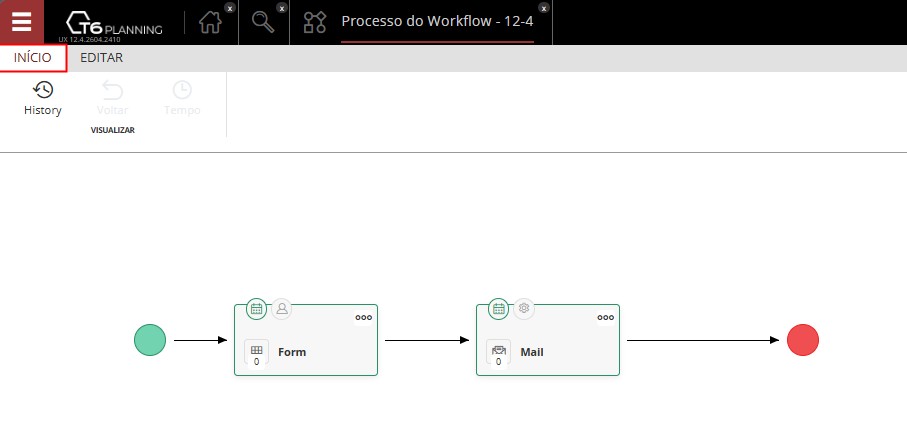Close the Processo do Workflow tab

544,8
